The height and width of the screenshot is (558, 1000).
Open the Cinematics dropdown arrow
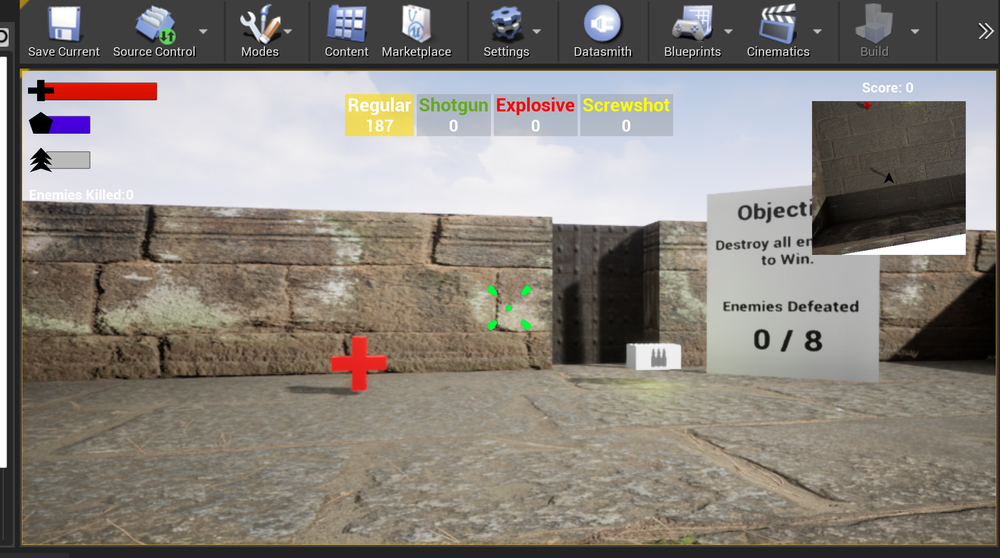[817, 31]
